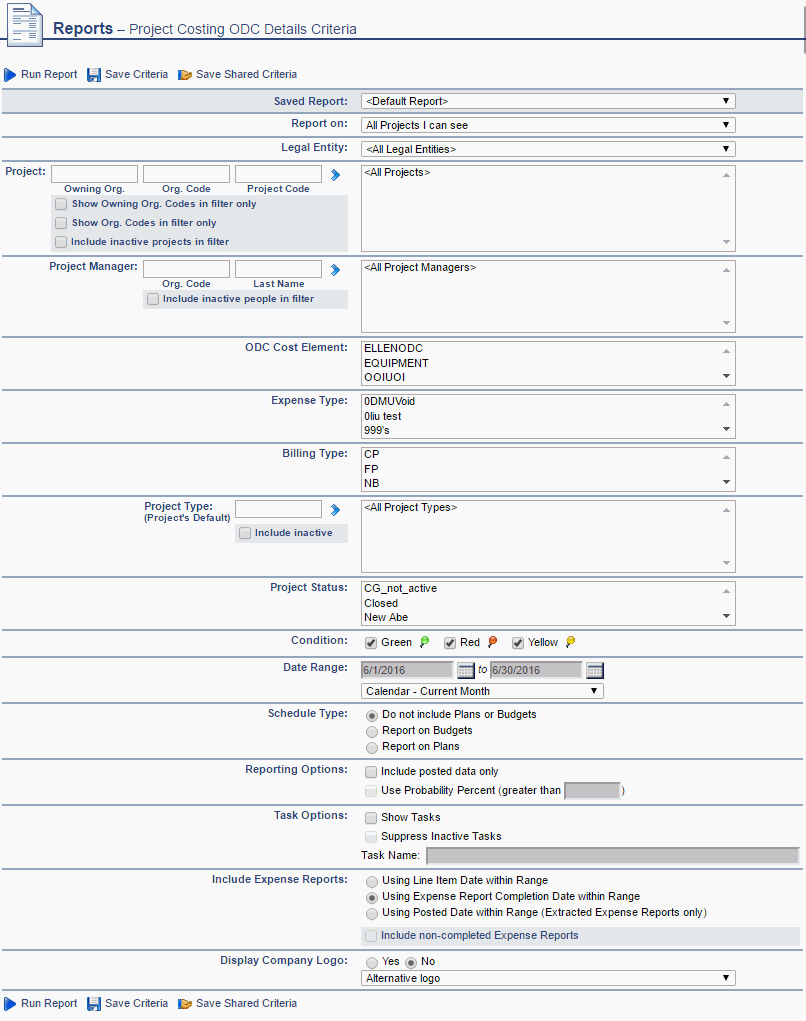
Task: Uncheck the Red condition checkbox
Action: pyautogui.click(x=450, y=643)
